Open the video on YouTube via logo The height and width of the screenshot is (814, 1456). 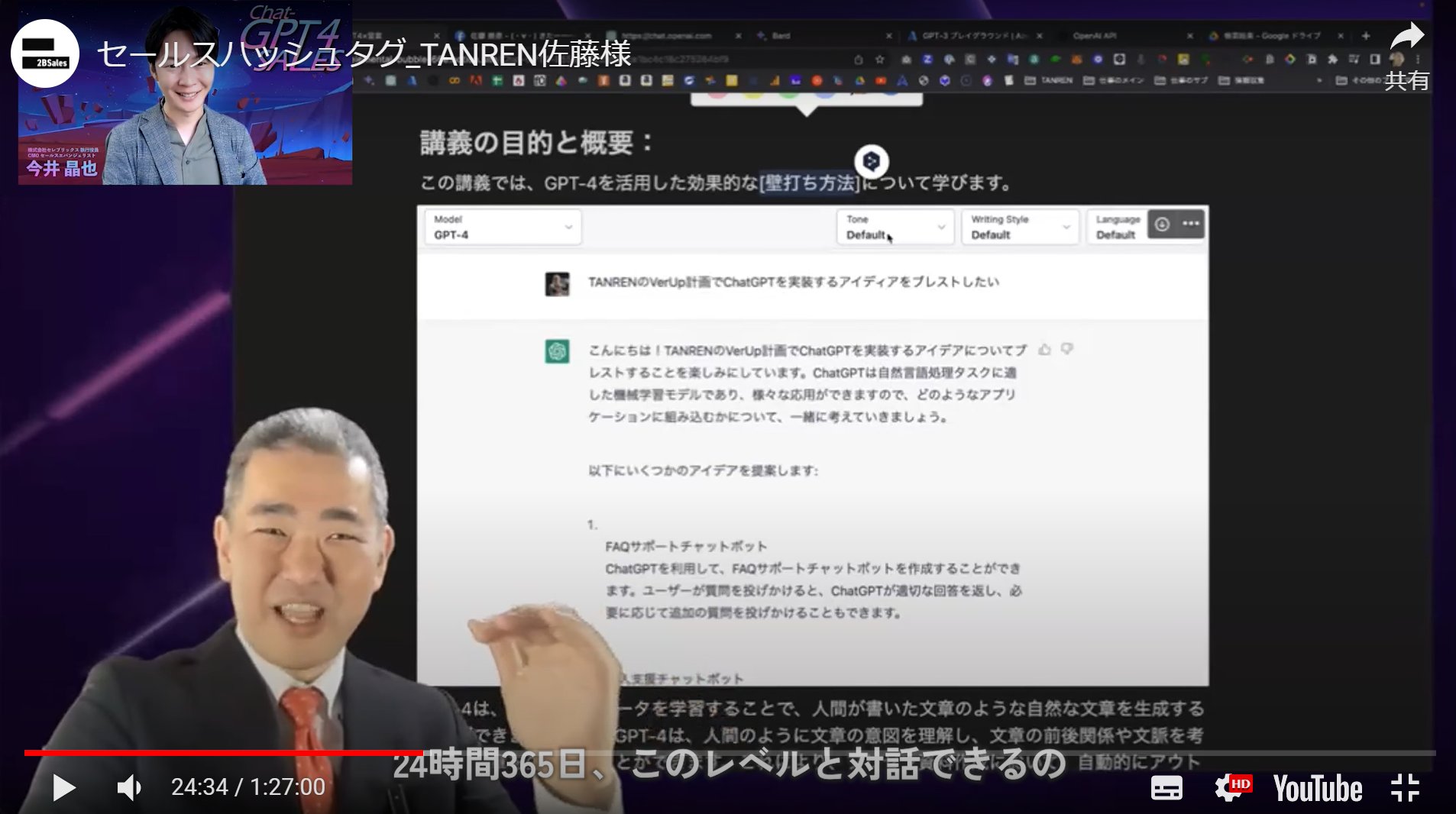click(x=1317, y=788)
